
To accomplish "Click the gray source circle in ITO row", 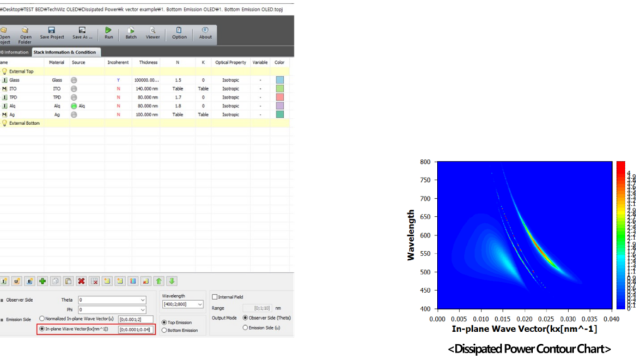I will point(74,89).
